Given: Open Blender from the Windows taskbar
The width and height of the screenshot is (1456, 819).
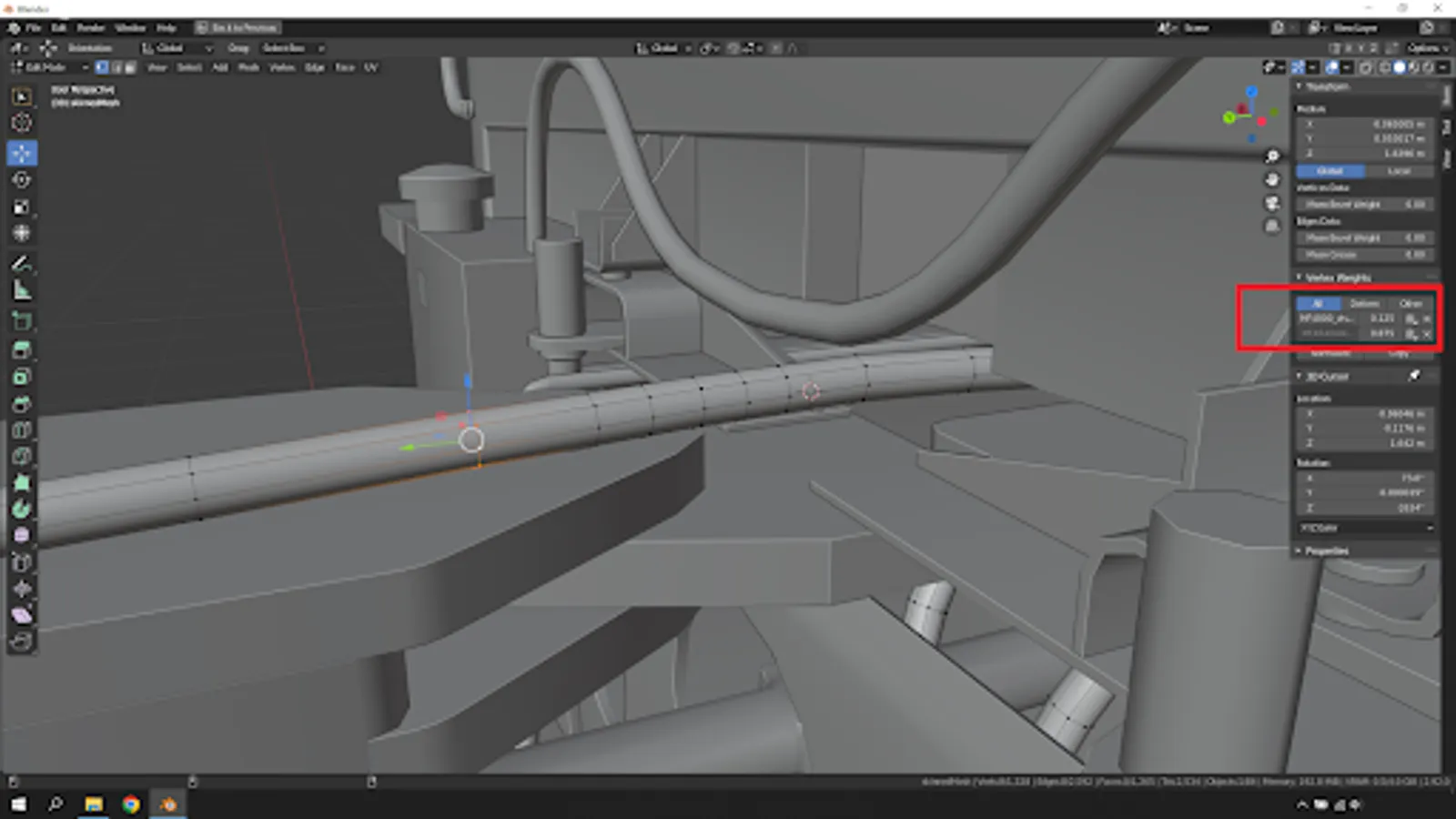Looking at the screenshot, I should click(167, 804).
